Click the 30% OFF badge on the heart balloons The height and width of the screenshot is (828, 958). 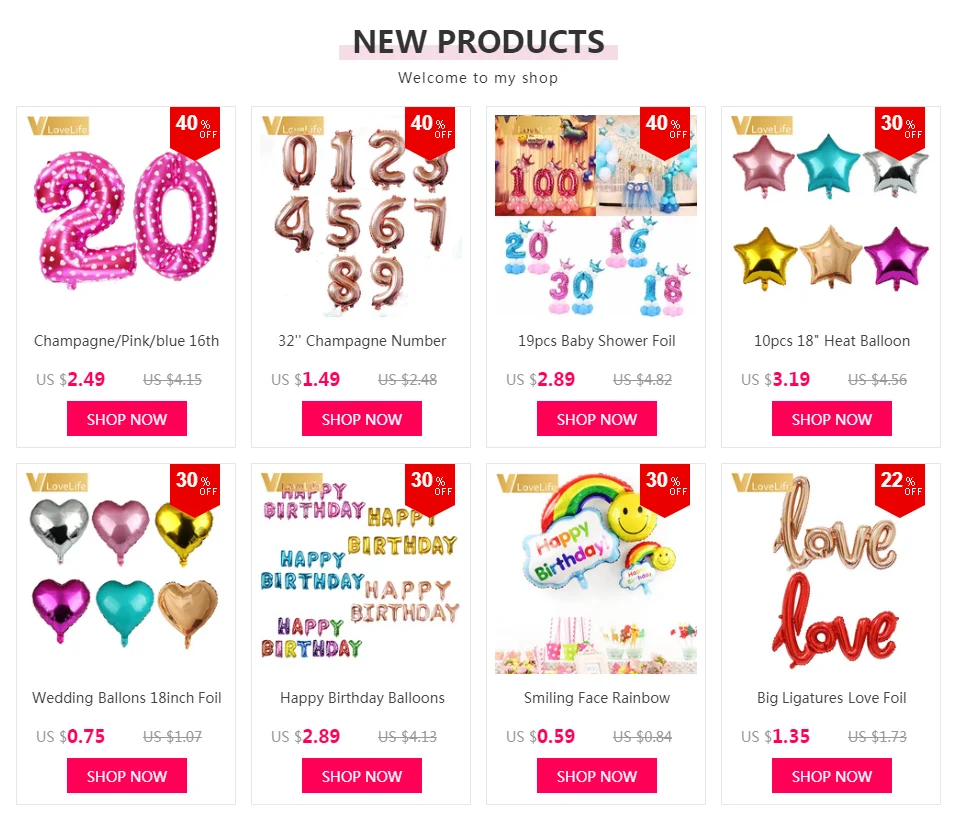(194, 490)
